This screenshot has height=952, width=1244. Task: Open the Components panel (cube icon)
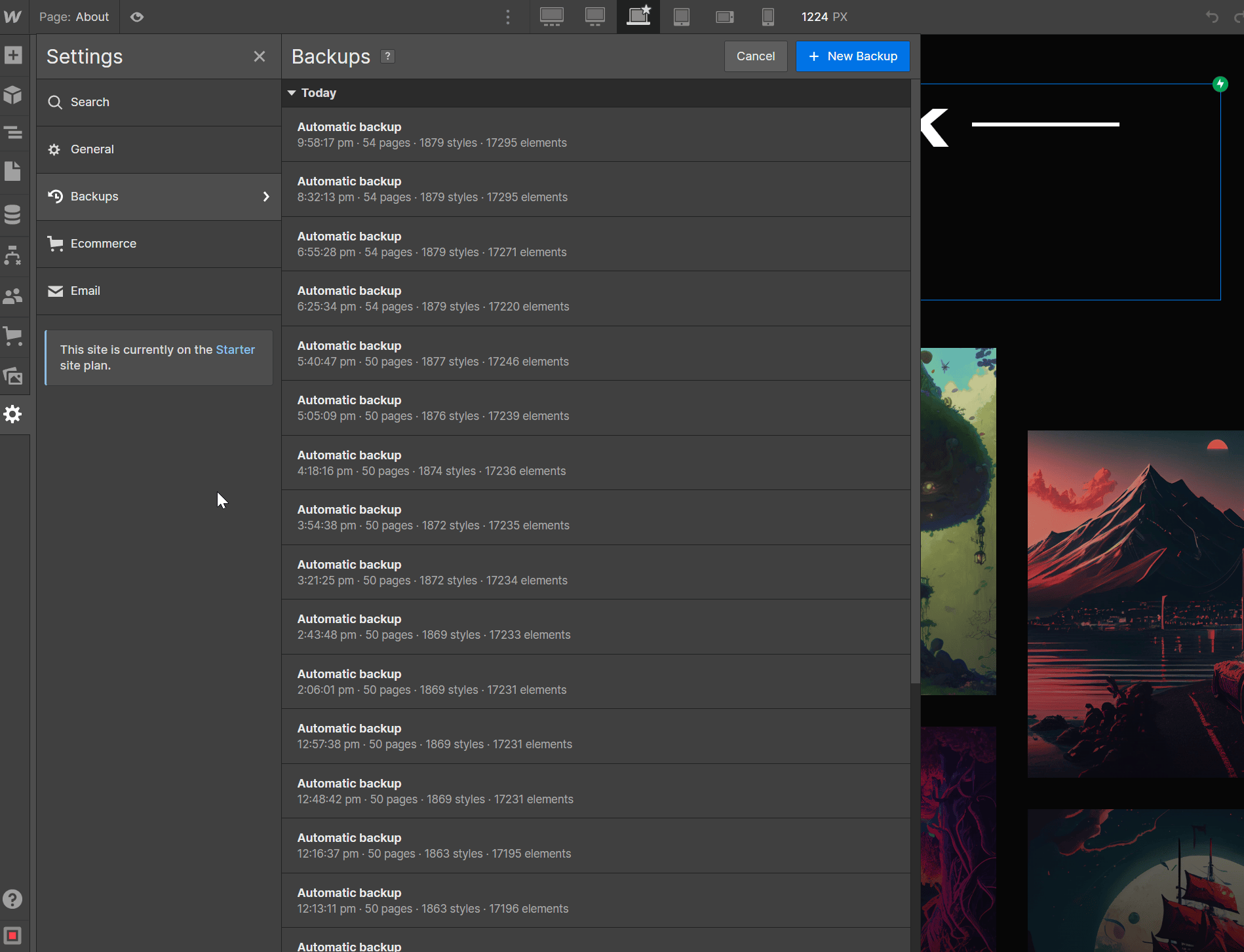(13, 96)
